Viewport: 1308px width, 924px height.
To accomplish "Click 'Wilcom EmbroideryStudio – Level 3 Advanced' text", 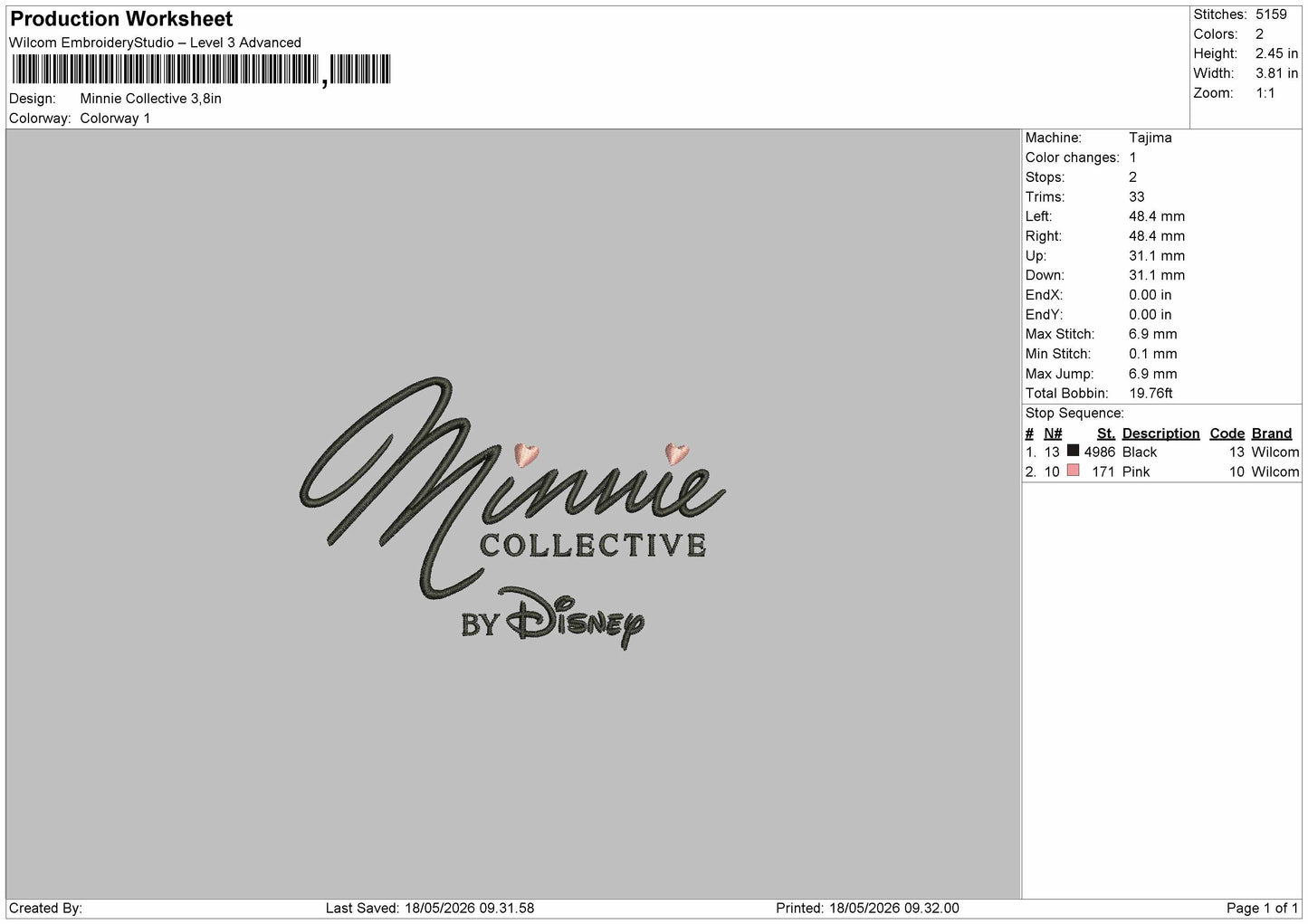I will tap(155, 43).
